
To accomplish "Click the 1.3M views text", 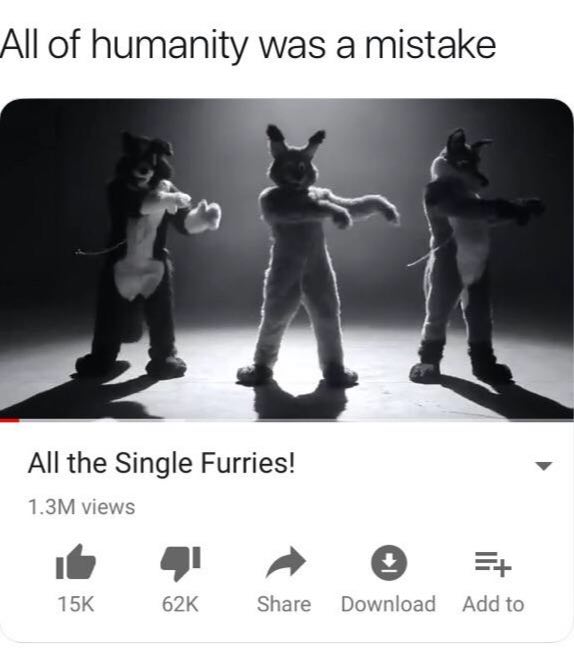I will (81, 507).
